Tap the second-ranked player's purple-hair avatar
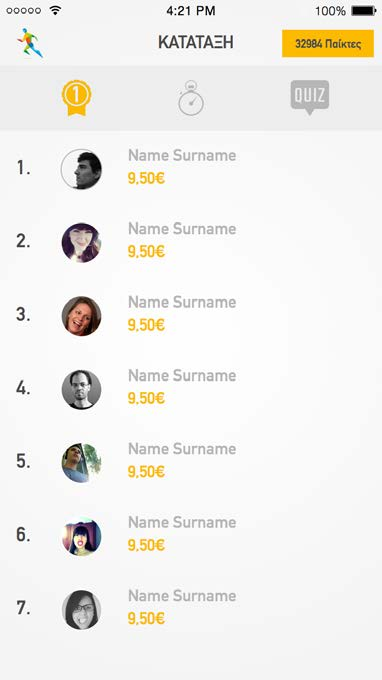Screen dimensions: 382x680 [x=81, y=242]
